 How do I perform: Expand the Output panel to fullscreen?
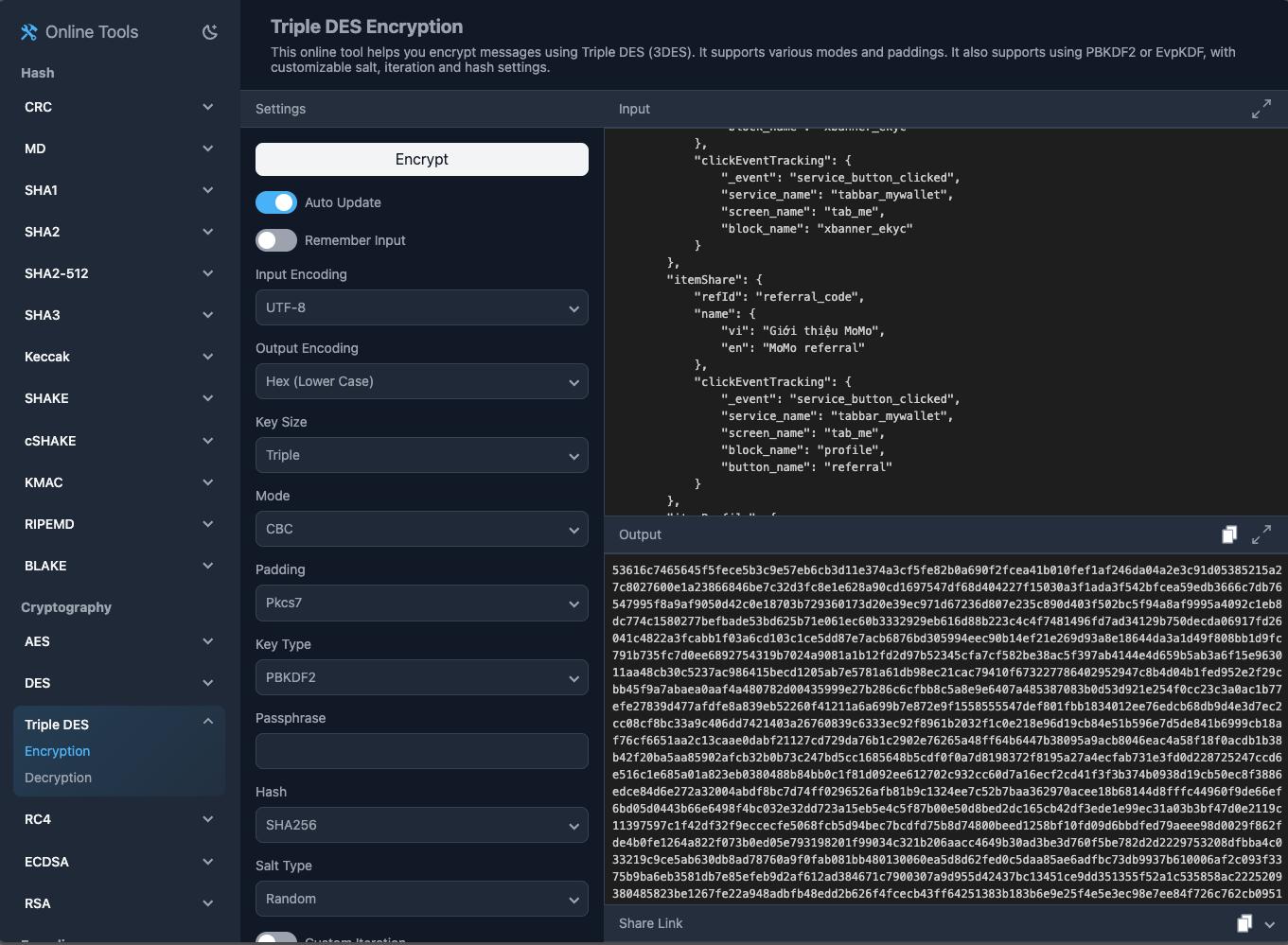coord(1262,534)
